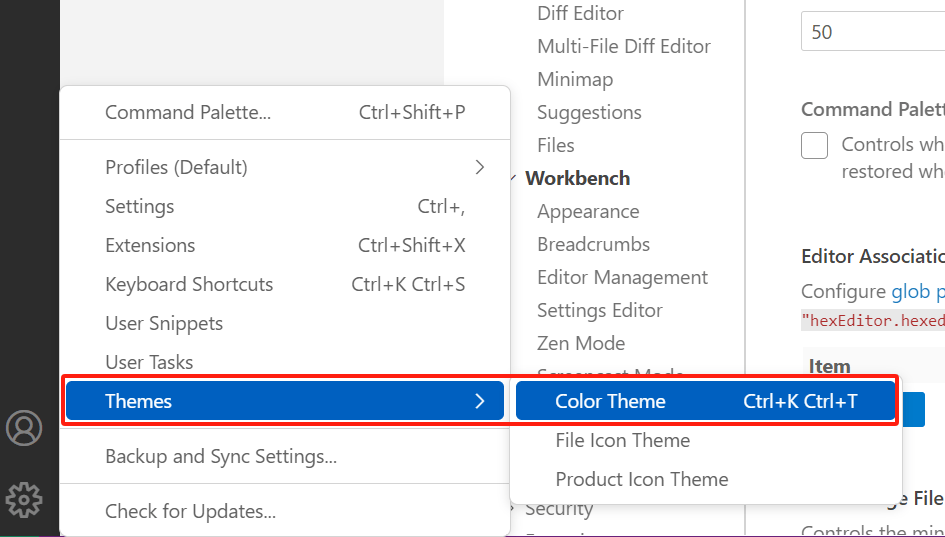Open Appearance settings category
The image size is (945, 537).
588,212
